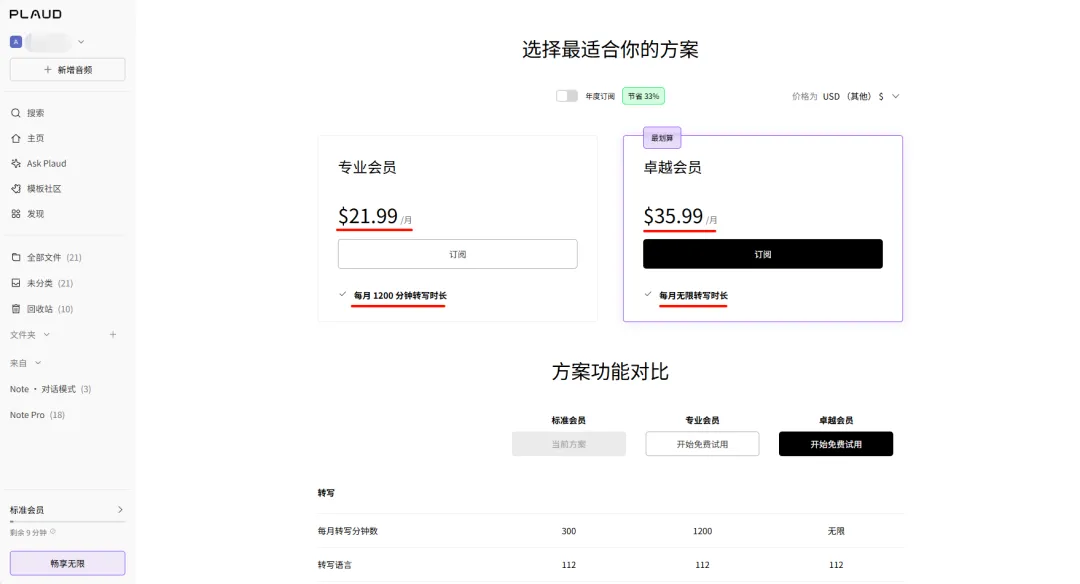Click the 节省 33% savings badge
The height and width of the screenshot is (584, 1080).
643,96
